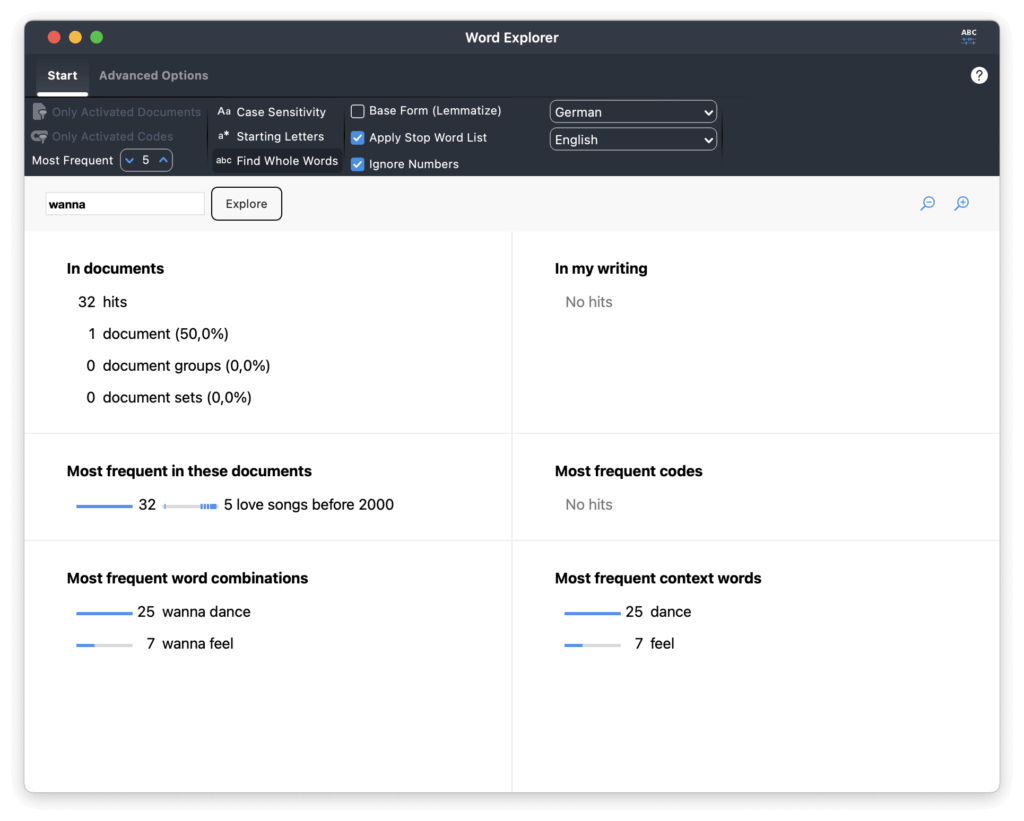Click the ABC settings icon in title bar
1024x821 pixels.
click(968, 37)
